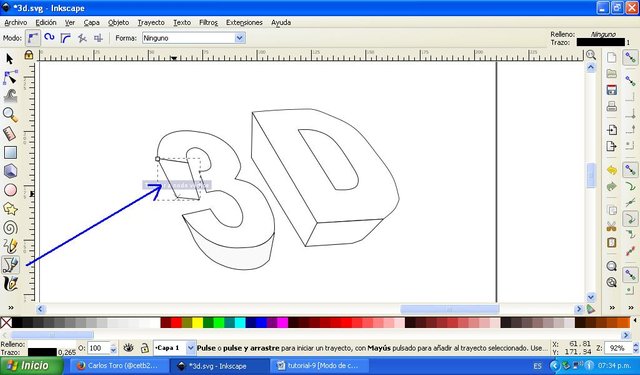The width and height of the screenshot is (640, 375).
Task: Activate the Zoom magnifier tool
Action: click(x=10, y=115)
